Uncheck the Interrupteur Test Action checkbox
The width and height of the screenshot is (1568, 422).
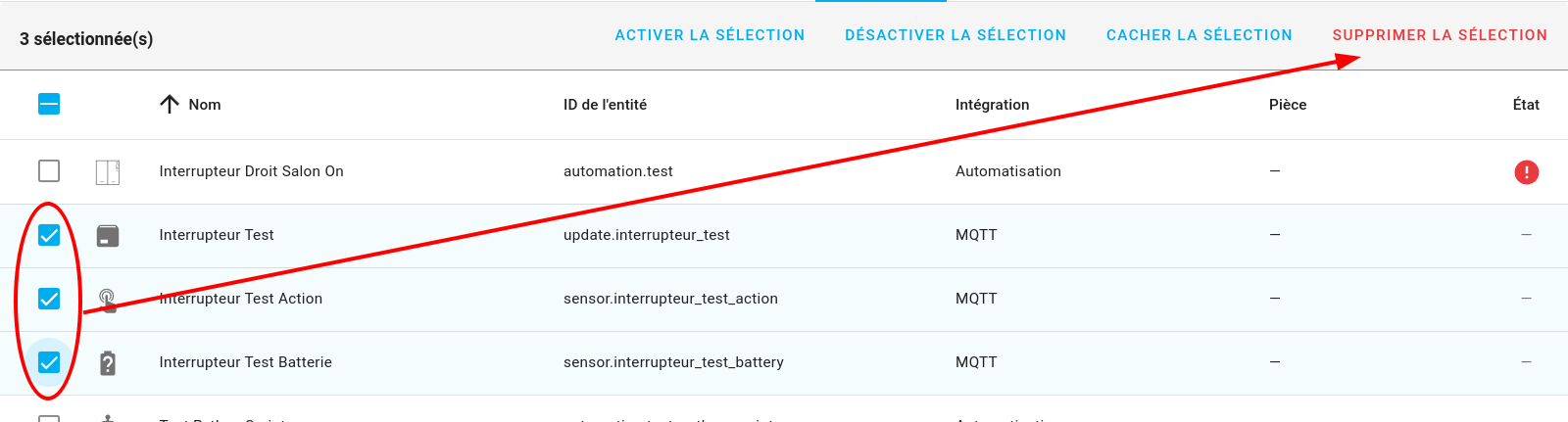49,299
